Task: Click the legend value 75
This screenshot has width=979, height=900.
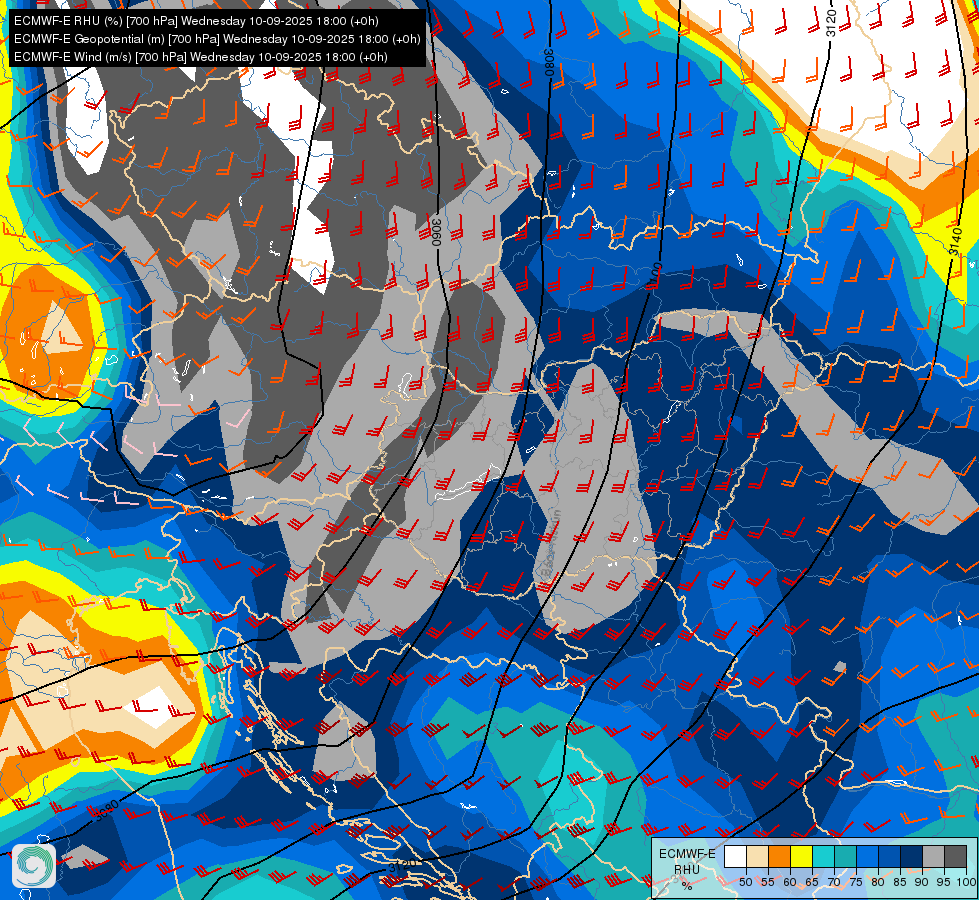Action: click(x=856, y=882)
